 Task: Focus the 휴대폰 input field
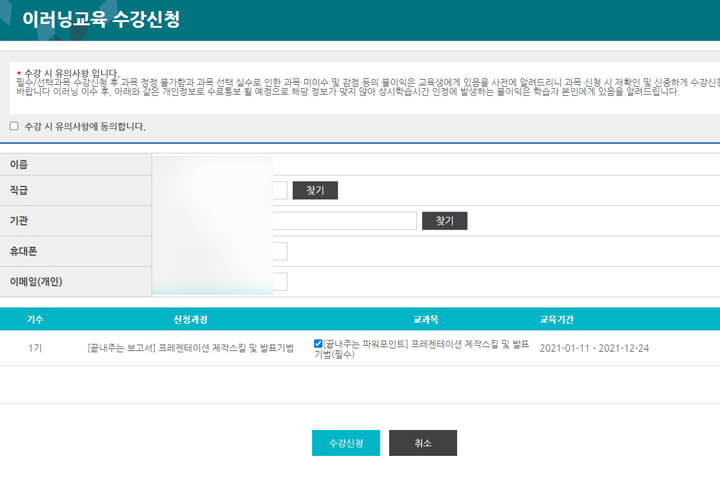(220, 251)
